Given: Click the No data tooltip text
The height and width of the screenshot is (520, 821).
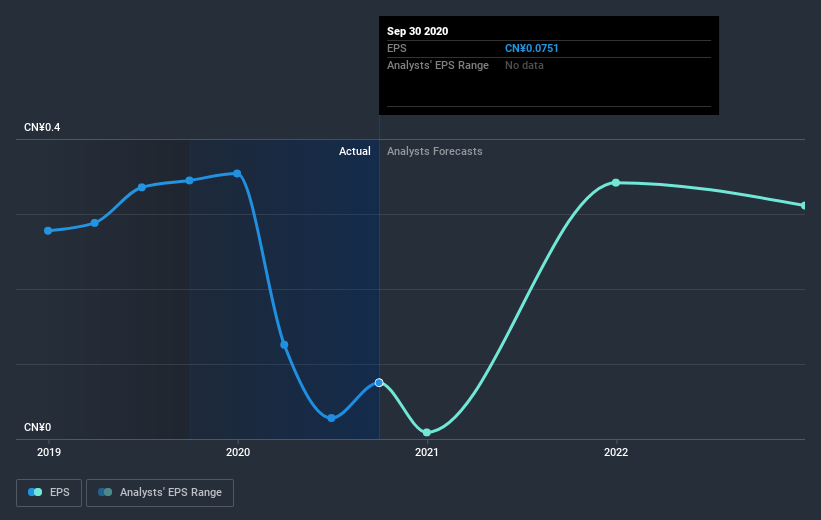Looking at the screenshot, I should [x=524, y=65].
